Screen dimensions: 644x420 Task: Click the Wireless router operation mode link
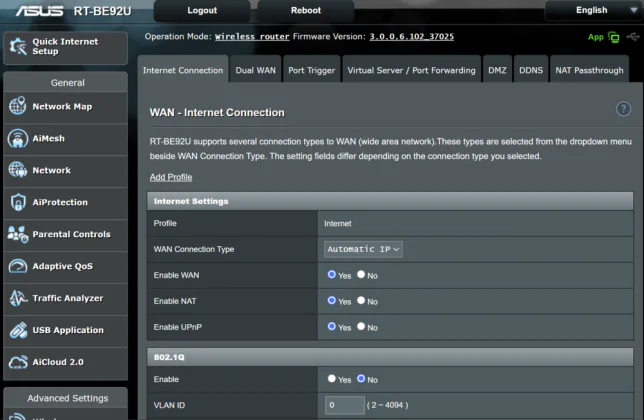[x=252, y=37]
